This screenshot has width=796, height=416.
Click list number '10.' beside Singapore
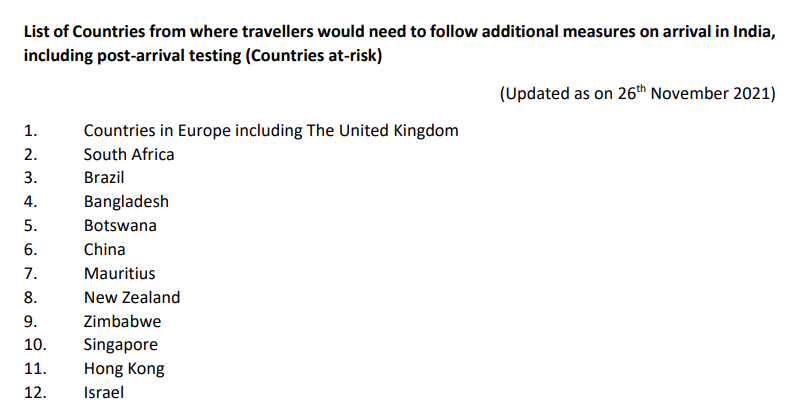pyautogui.click(x=34, y=346)
